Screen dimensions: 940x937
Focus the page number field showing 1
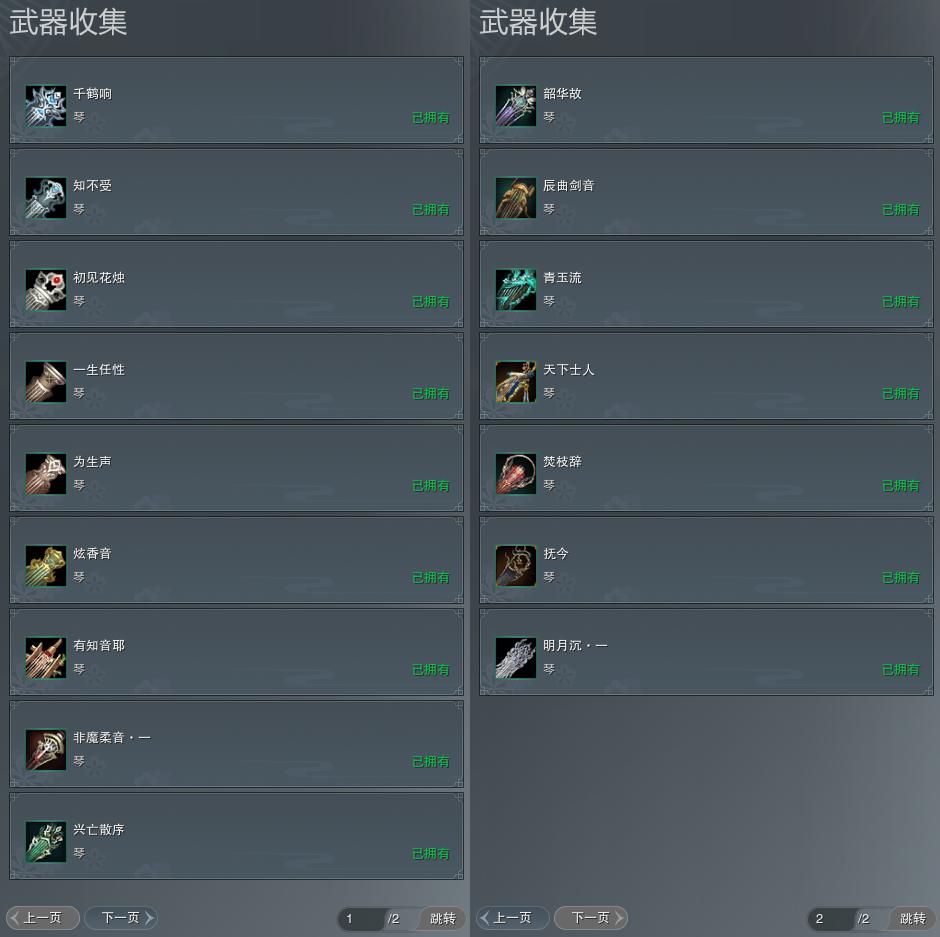click(x=361, y=918)
